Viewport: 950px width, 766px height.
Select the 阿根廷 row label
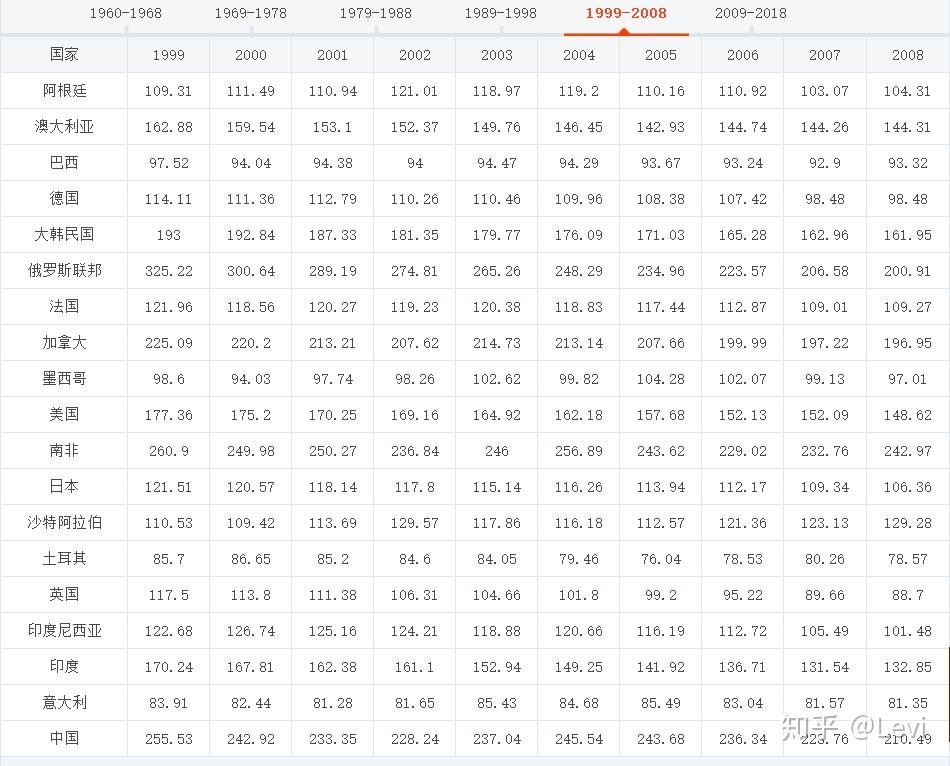coord(64,91)
